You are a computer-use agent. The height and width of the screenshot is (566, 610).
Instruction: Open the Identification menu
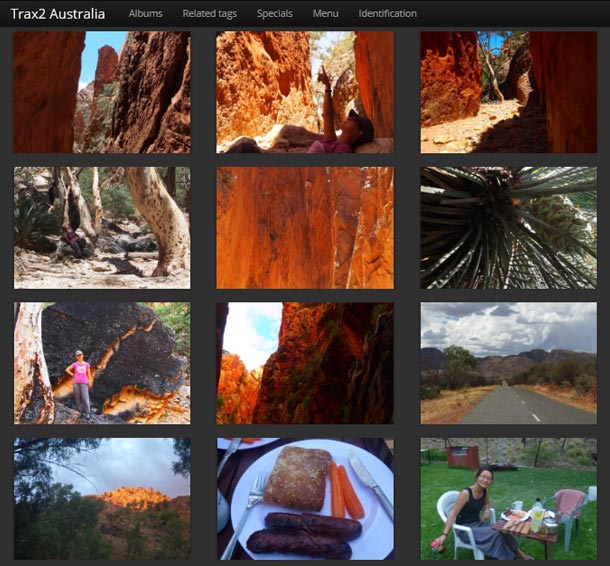387,14
